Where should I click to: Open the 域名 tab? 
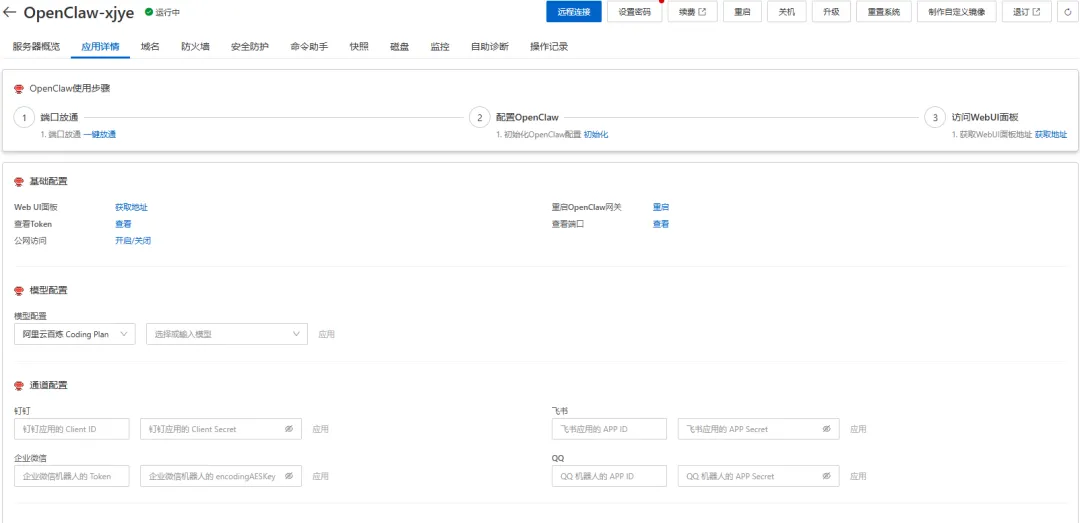[x=150, y=47]
